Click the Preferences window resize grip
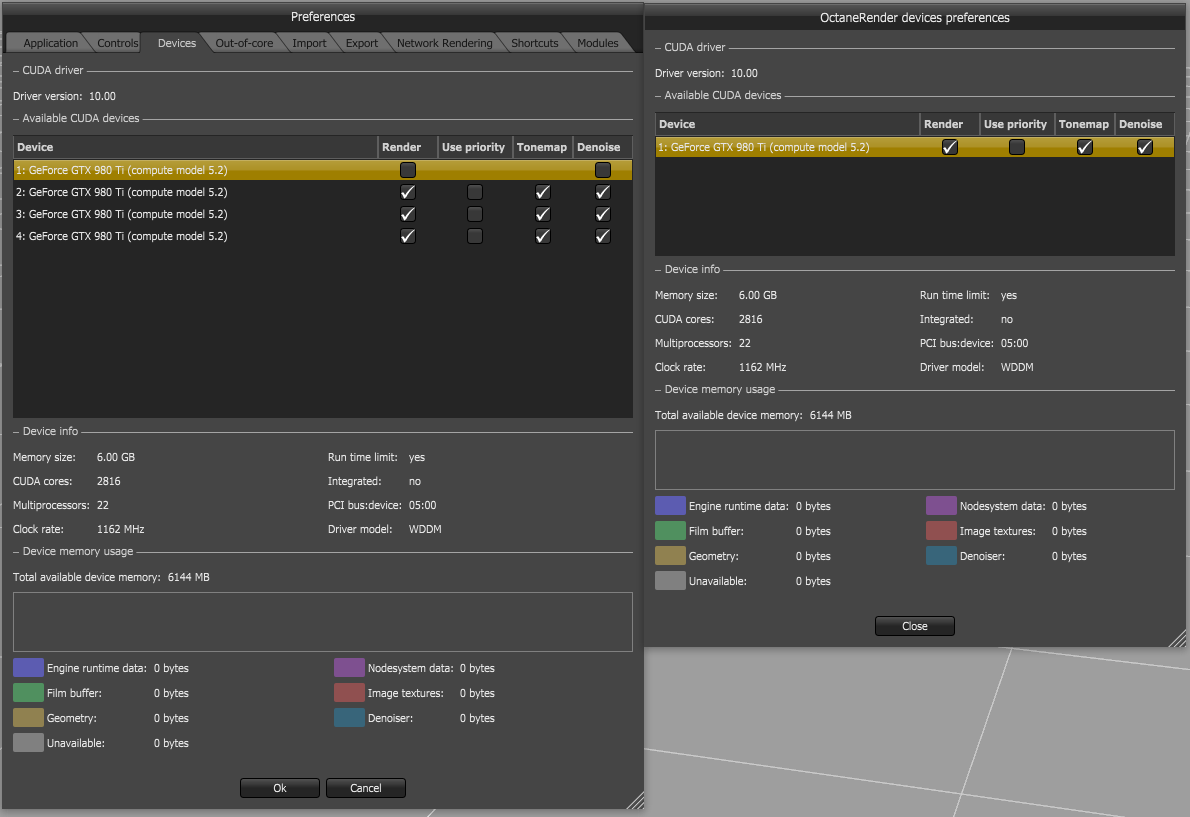 pos(636,800)
